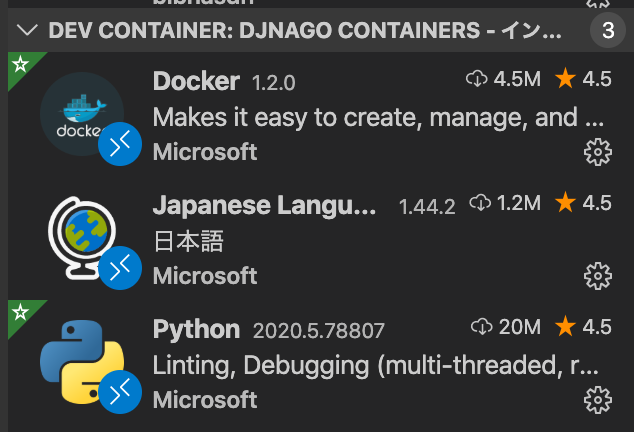
Task: Click remote badge on the globe icon
Action: click(120, 268)
